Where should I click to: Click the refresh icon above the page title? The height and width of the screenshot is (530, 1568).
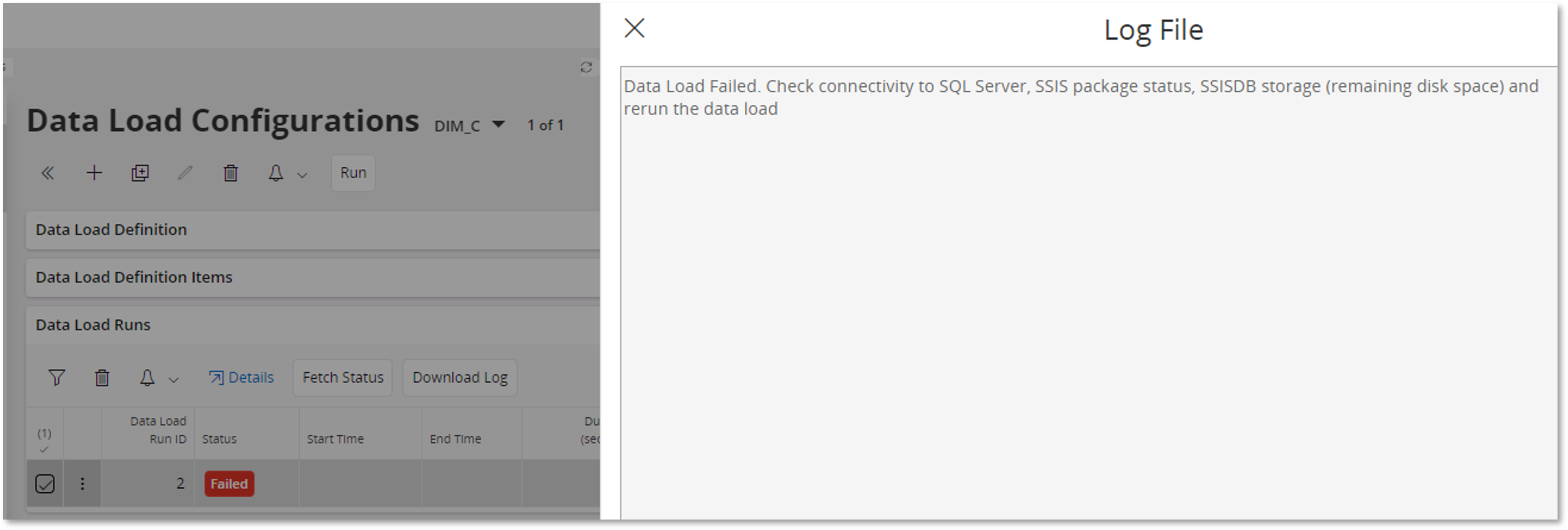(x=586, y=67)
